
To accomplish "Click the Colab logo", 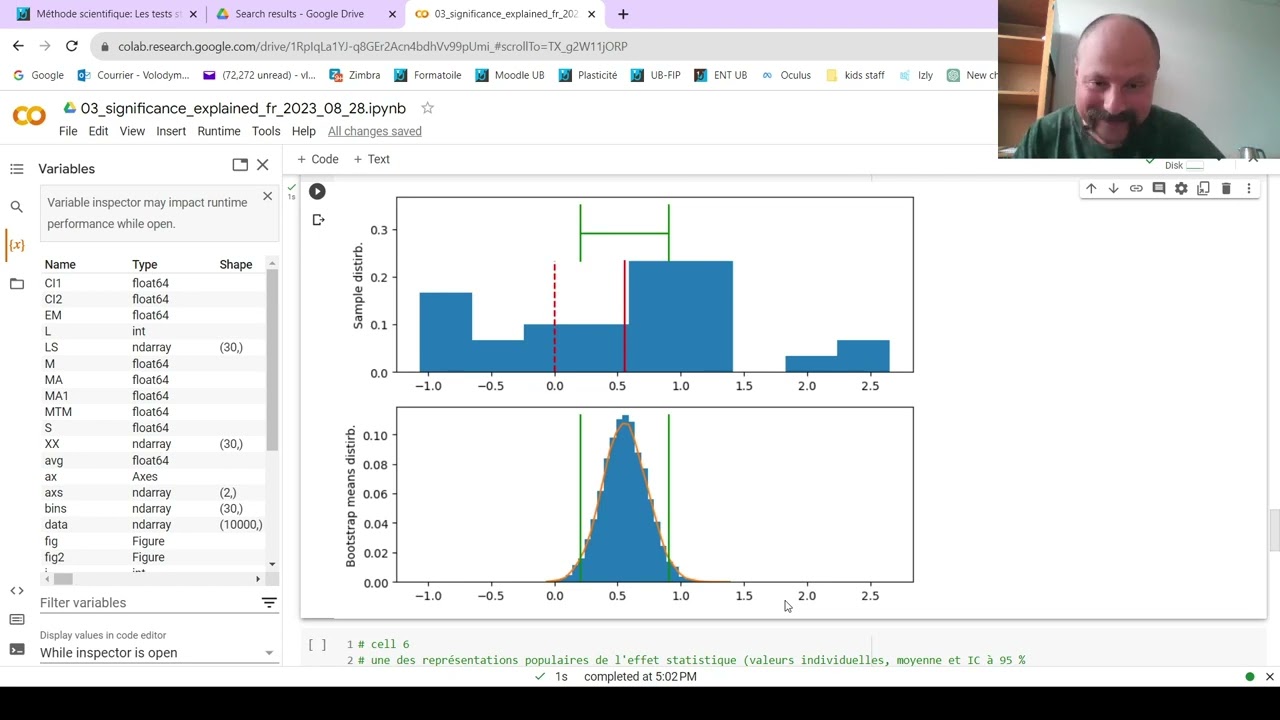I will coord(29,116).
